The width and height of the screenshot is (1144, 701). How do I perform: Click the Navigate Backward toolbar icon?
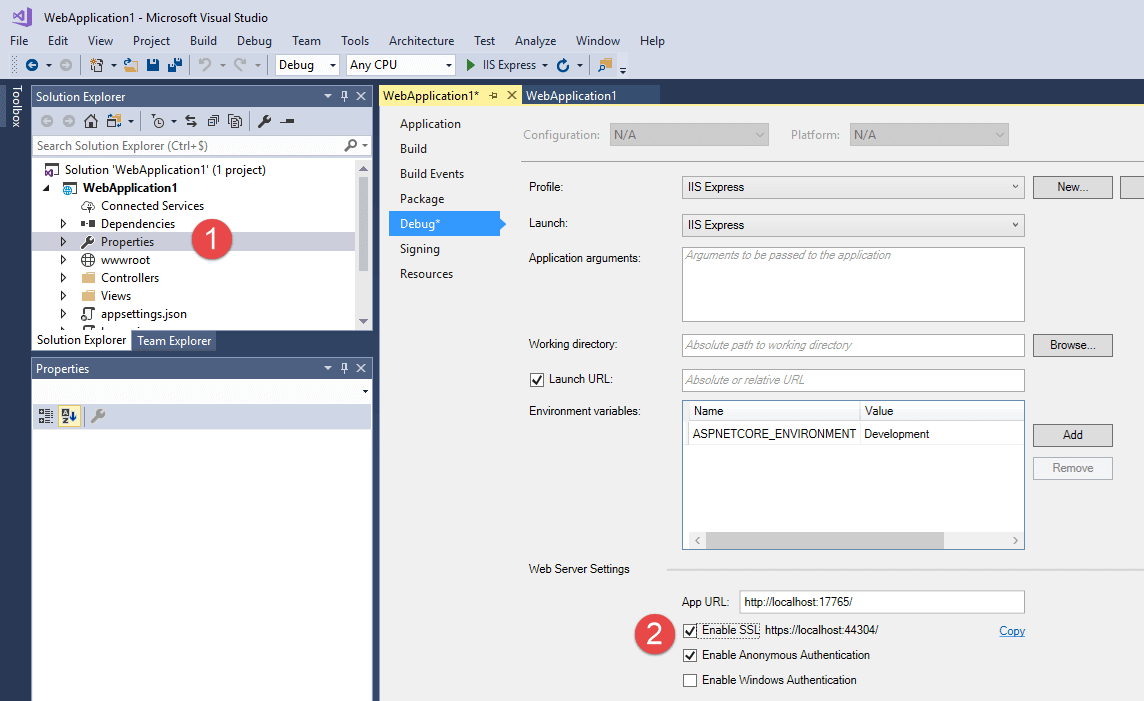(32, 65)
